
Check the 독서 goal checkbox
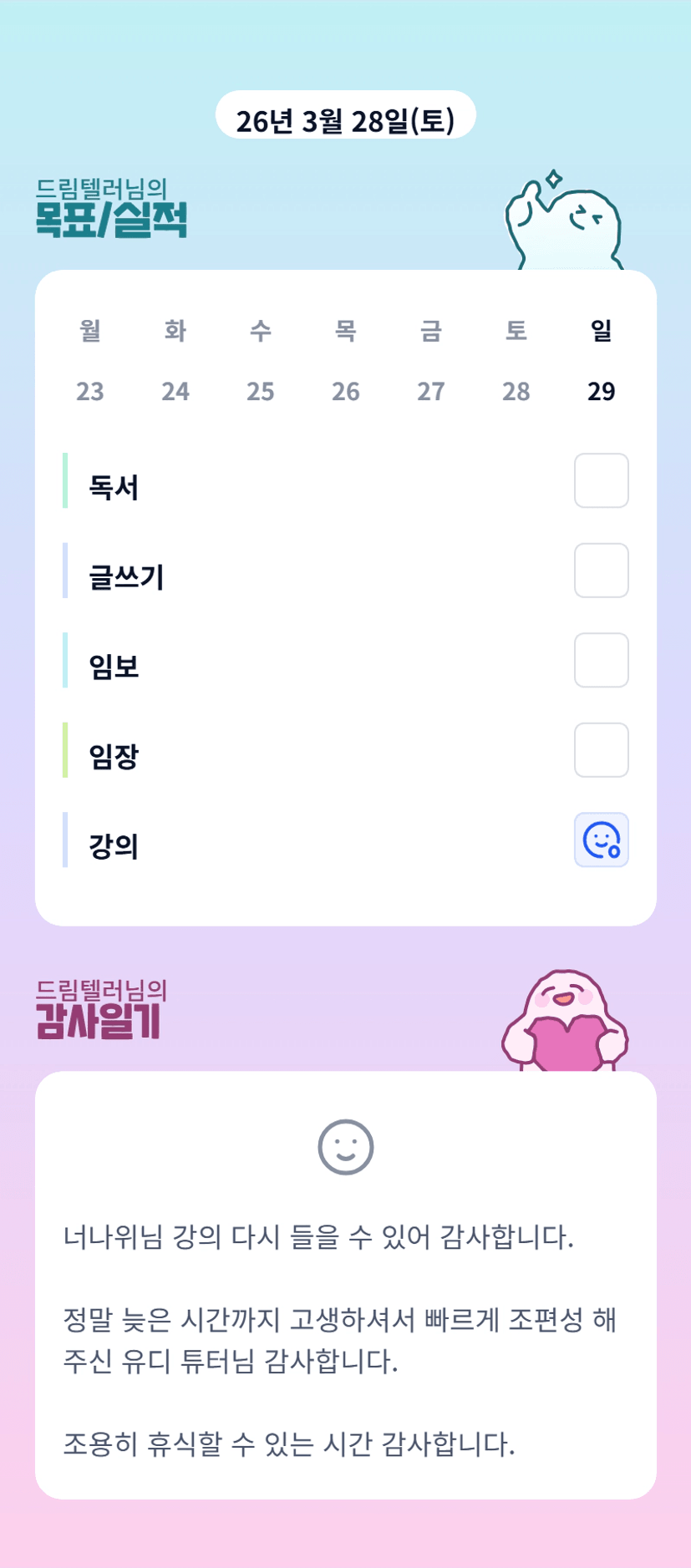(601, 480)
